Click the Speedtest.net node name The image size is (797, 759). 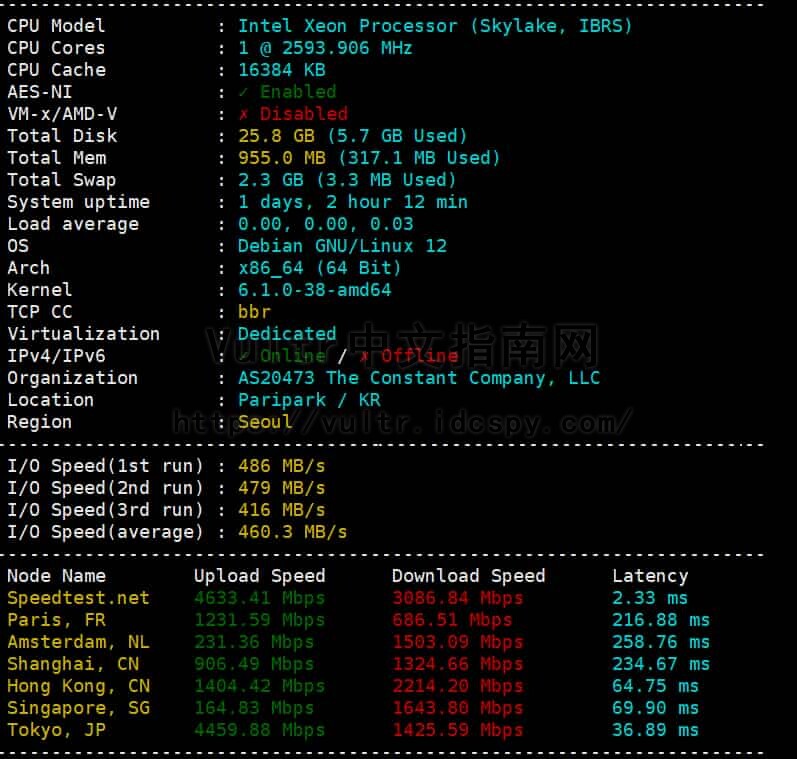78,598
